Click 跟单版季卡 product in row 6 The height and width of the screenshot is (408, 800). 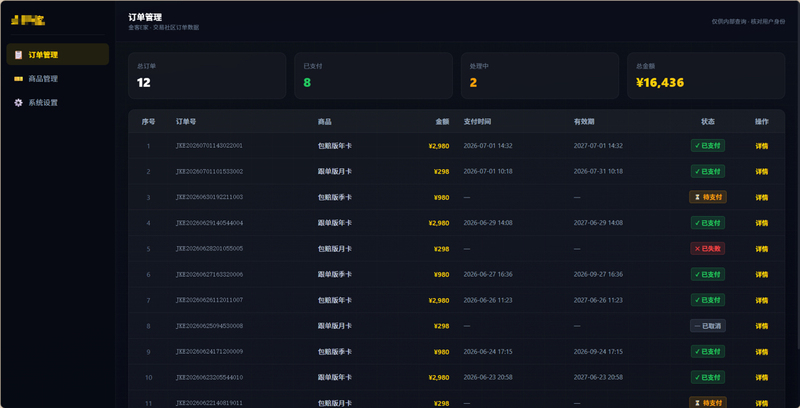(x=335, y=274)
